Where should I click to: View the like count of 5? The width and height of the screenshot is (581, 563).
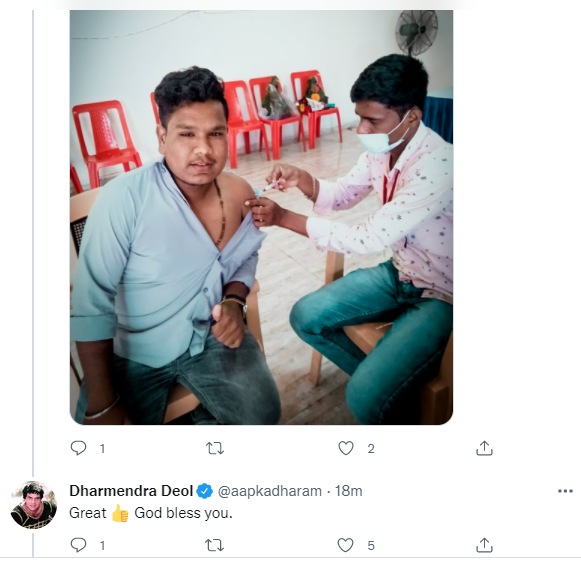tap(371, 546)
